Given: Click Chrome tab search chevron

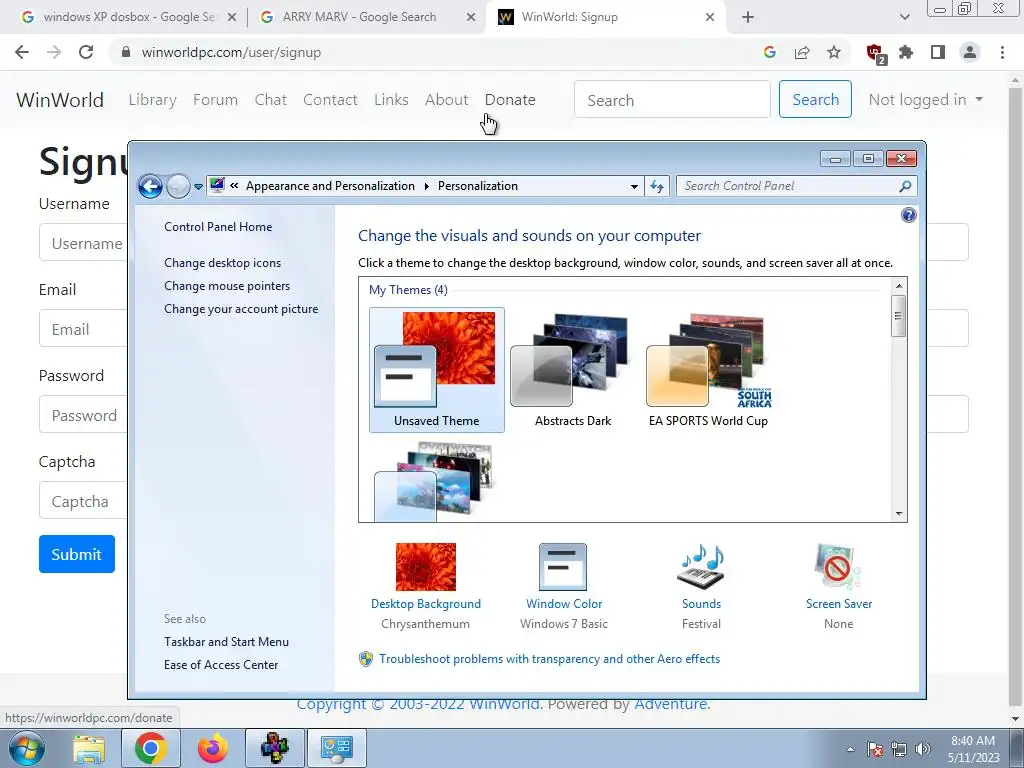Looking at the screenshot, I should pos(904,18).
